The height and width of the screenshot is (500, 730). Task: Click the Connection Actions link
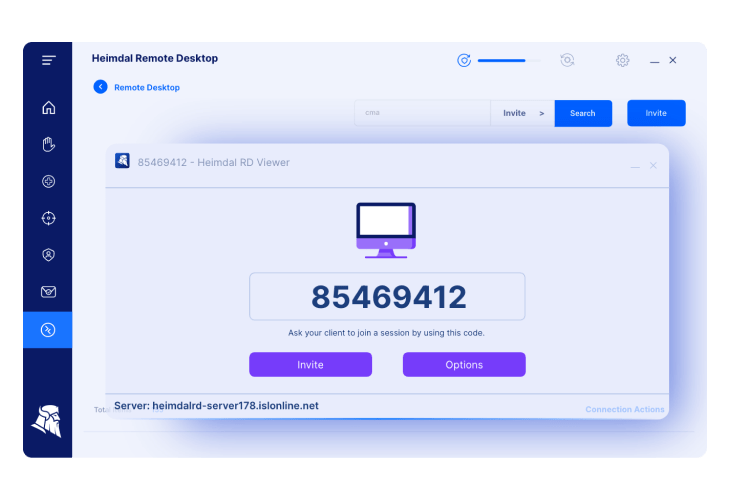tap(625, 409)
